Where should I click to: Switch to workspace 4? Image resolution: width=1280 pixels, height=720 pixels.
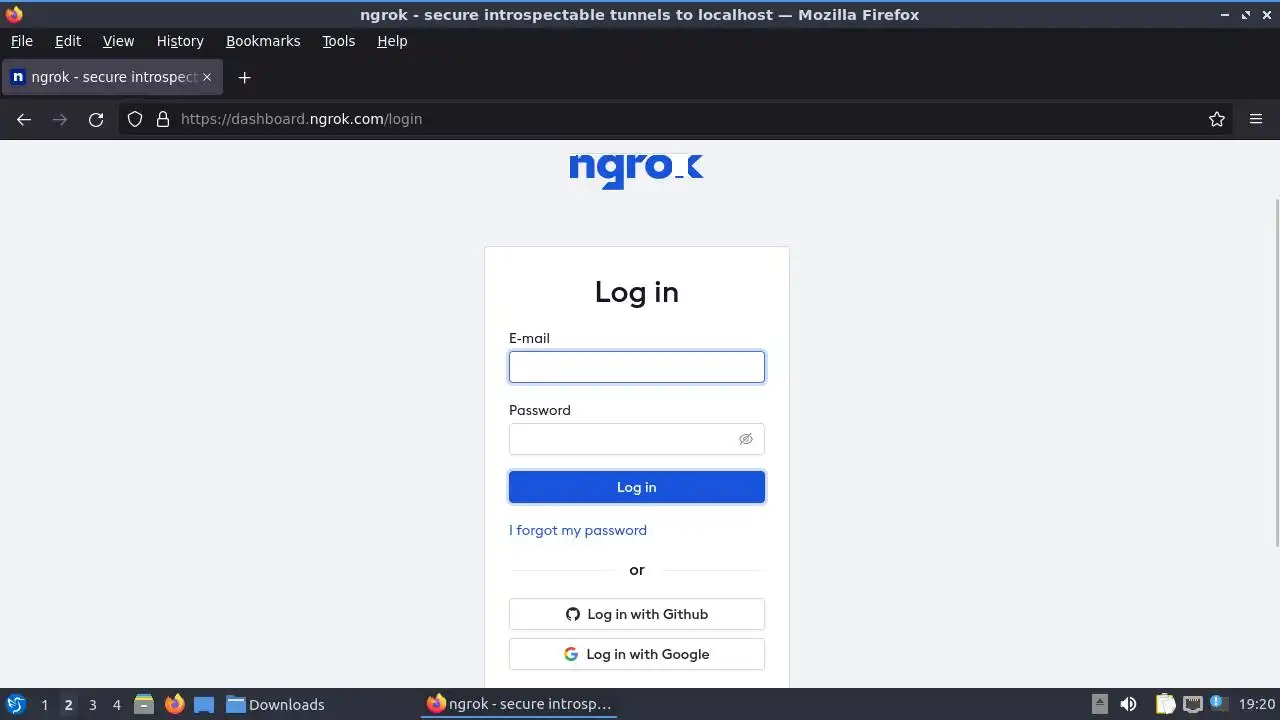116,705
